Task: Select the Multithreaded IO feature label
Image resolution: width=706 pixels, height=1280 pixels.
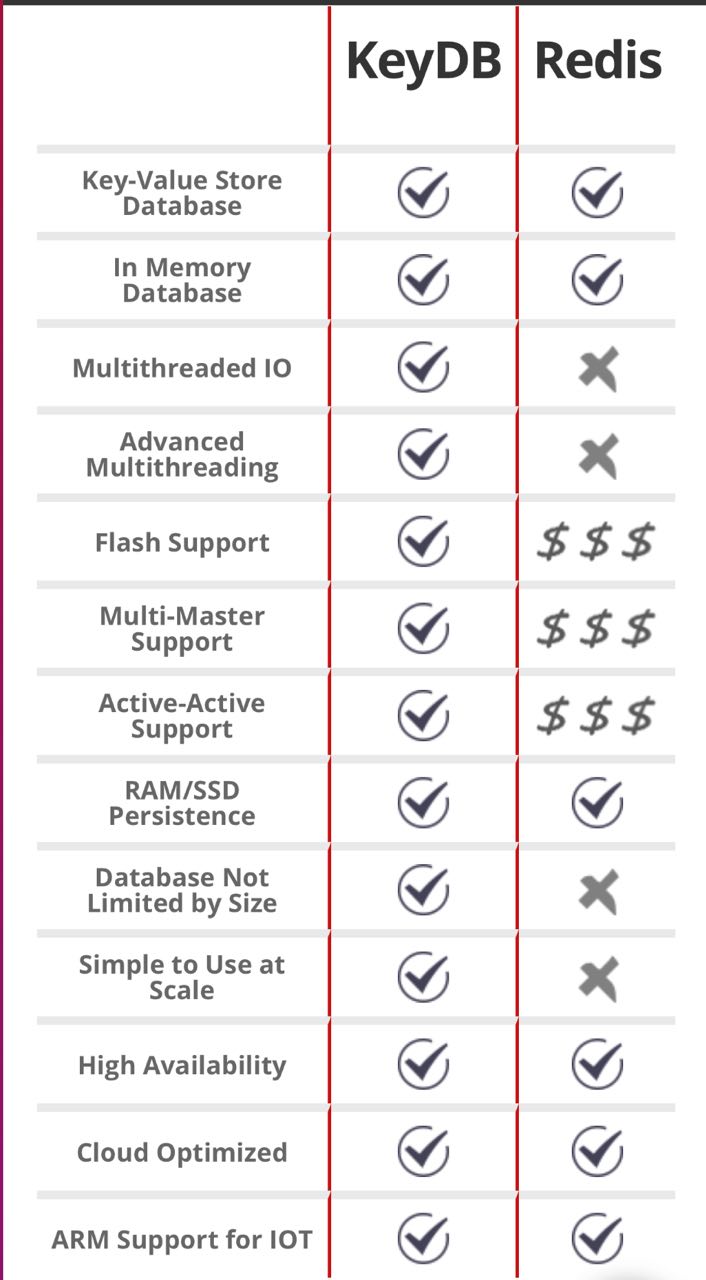Action: point(182,368)
